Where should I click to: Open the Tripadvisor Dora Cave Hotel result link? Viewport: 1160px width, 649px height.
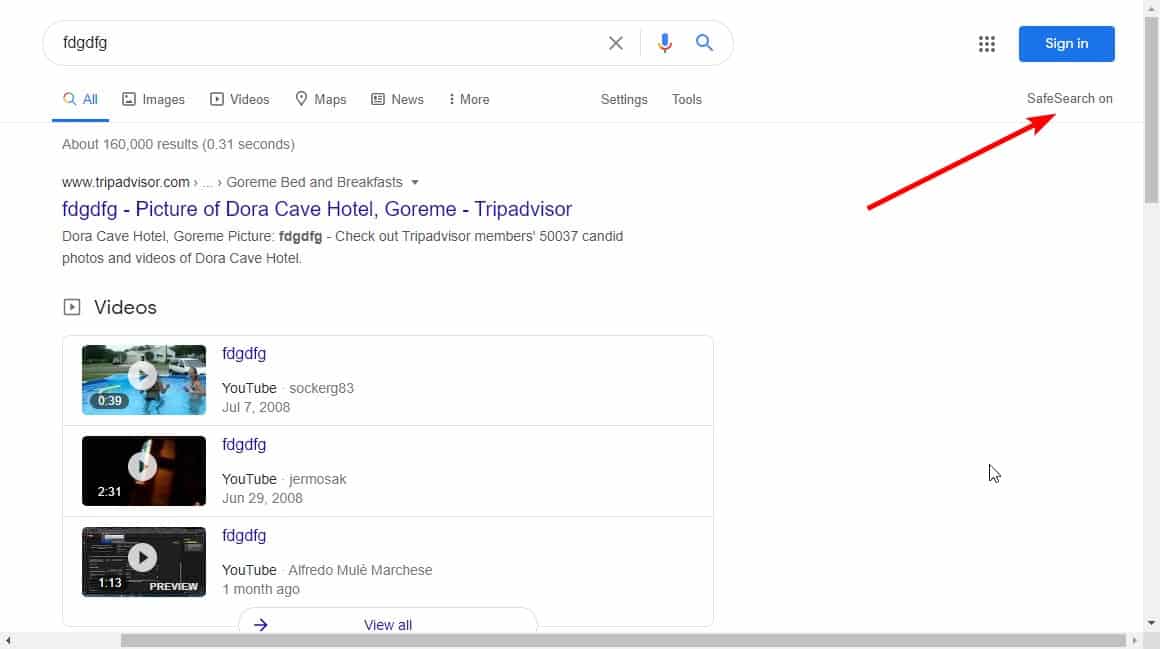[317, 209]
